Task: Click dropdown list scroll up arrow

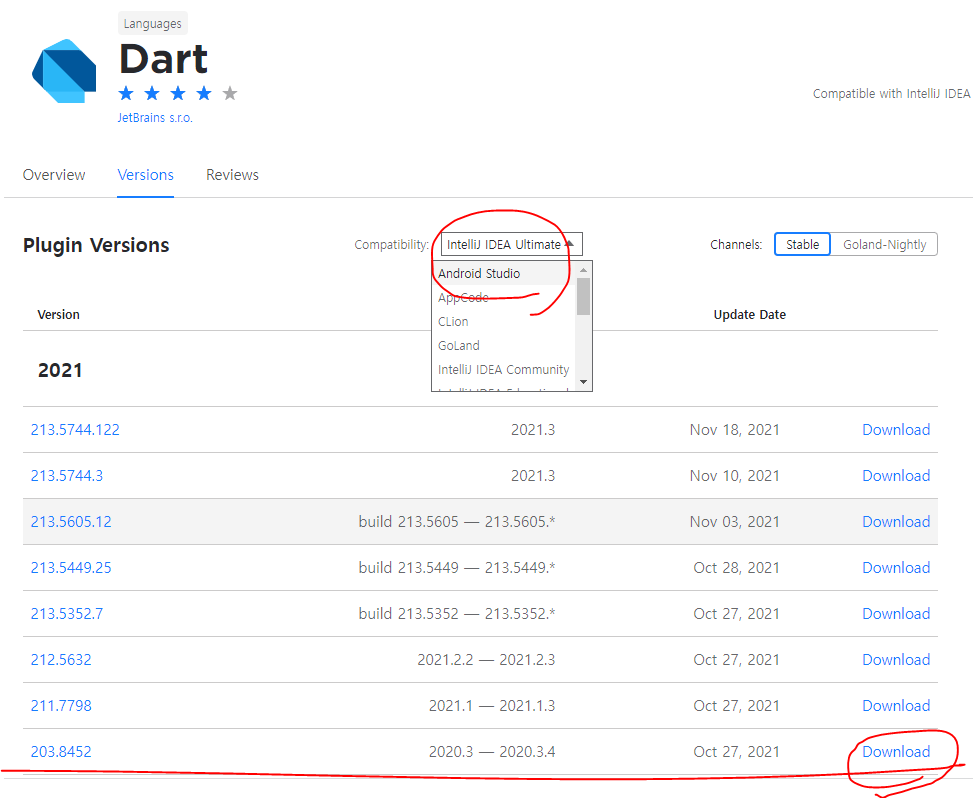Action: (583, 270)
